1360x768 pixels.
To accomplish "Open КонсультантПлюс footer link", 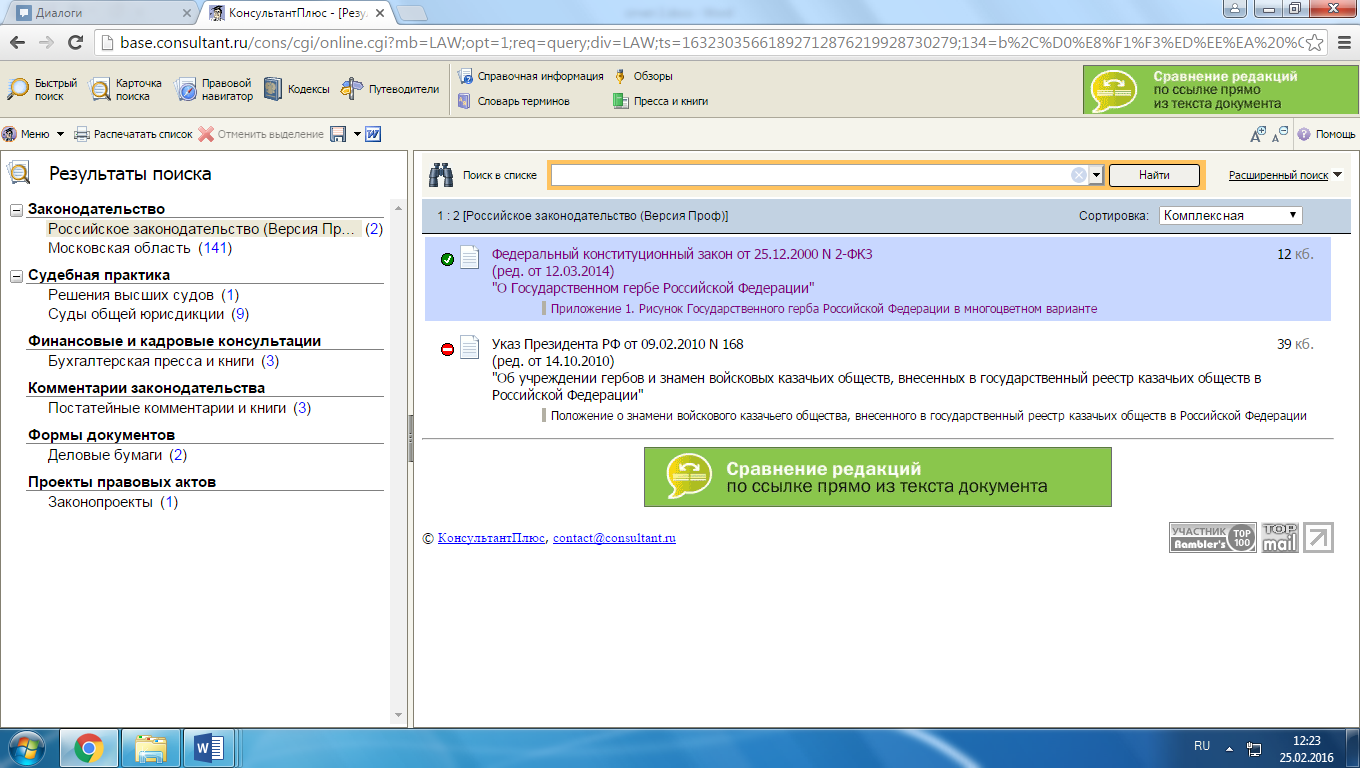I will click(x=492, y=538).
